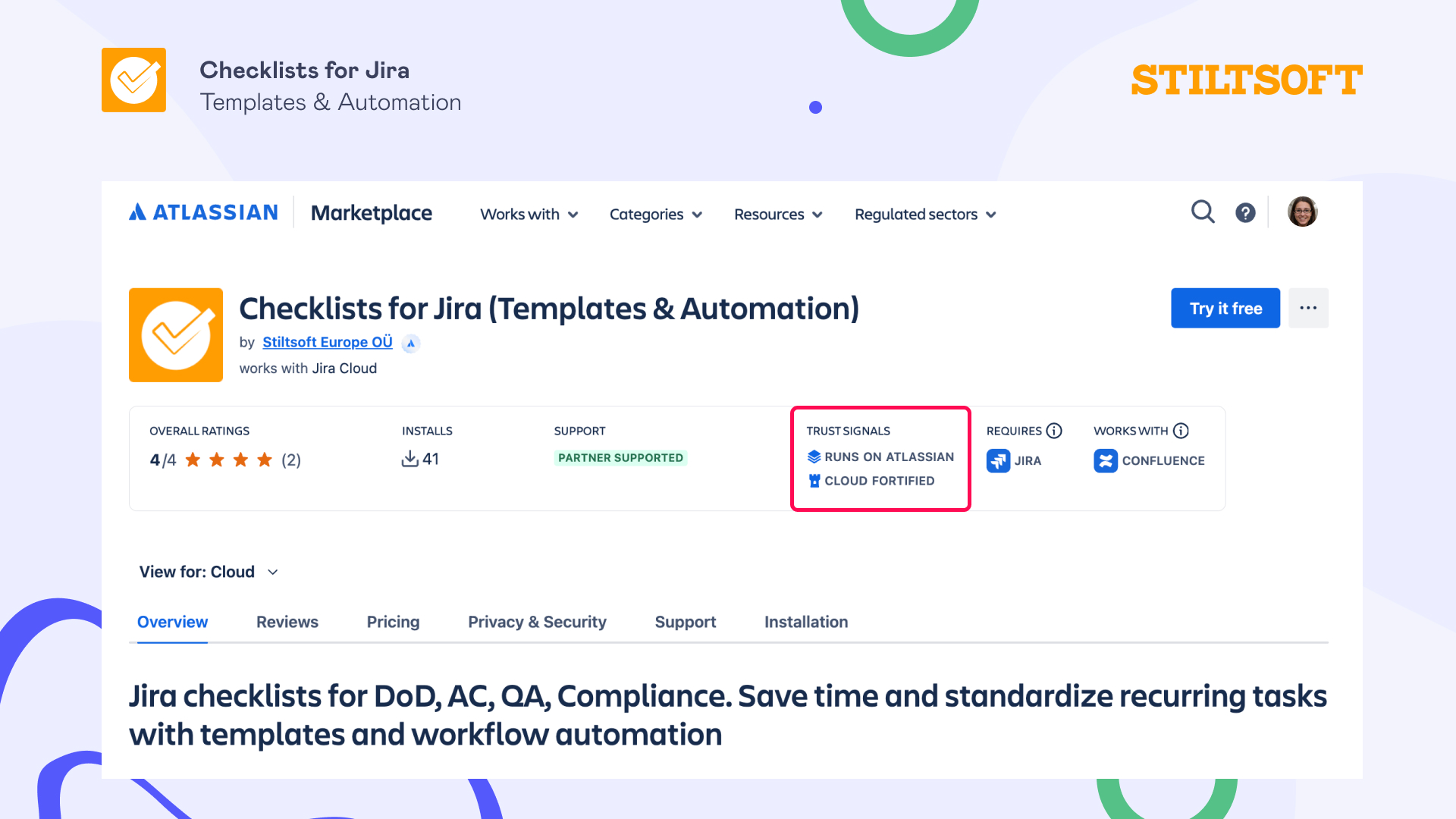The image size is (1456, 819).
Task: Expand the Categories menu
Action: tap(656, 215)
